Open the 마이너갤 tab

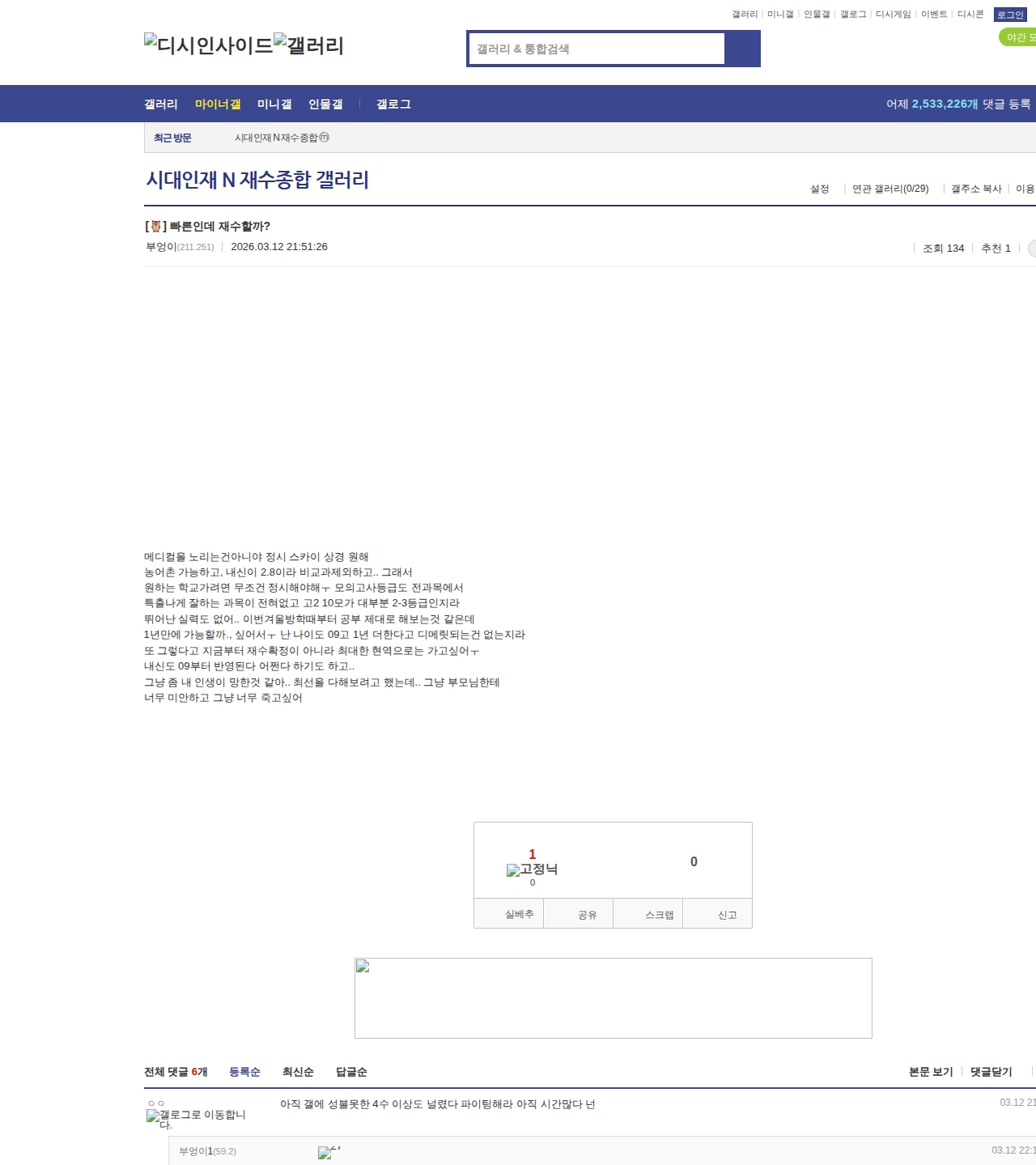218,104
